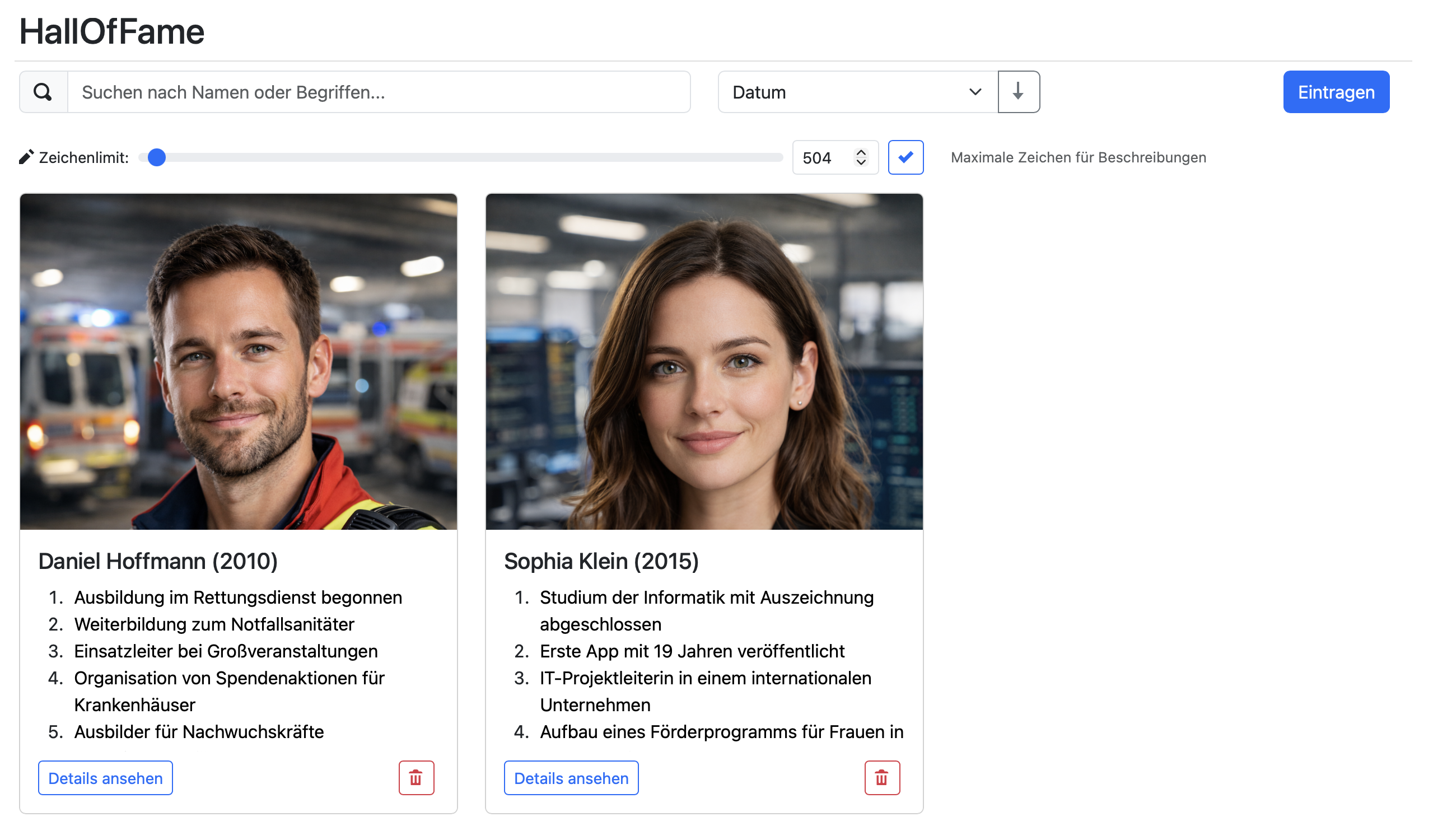Click the pencil icon beside Zeichenlimit
This screenshot has width=1447, height=840.
(x=26, y=157)
